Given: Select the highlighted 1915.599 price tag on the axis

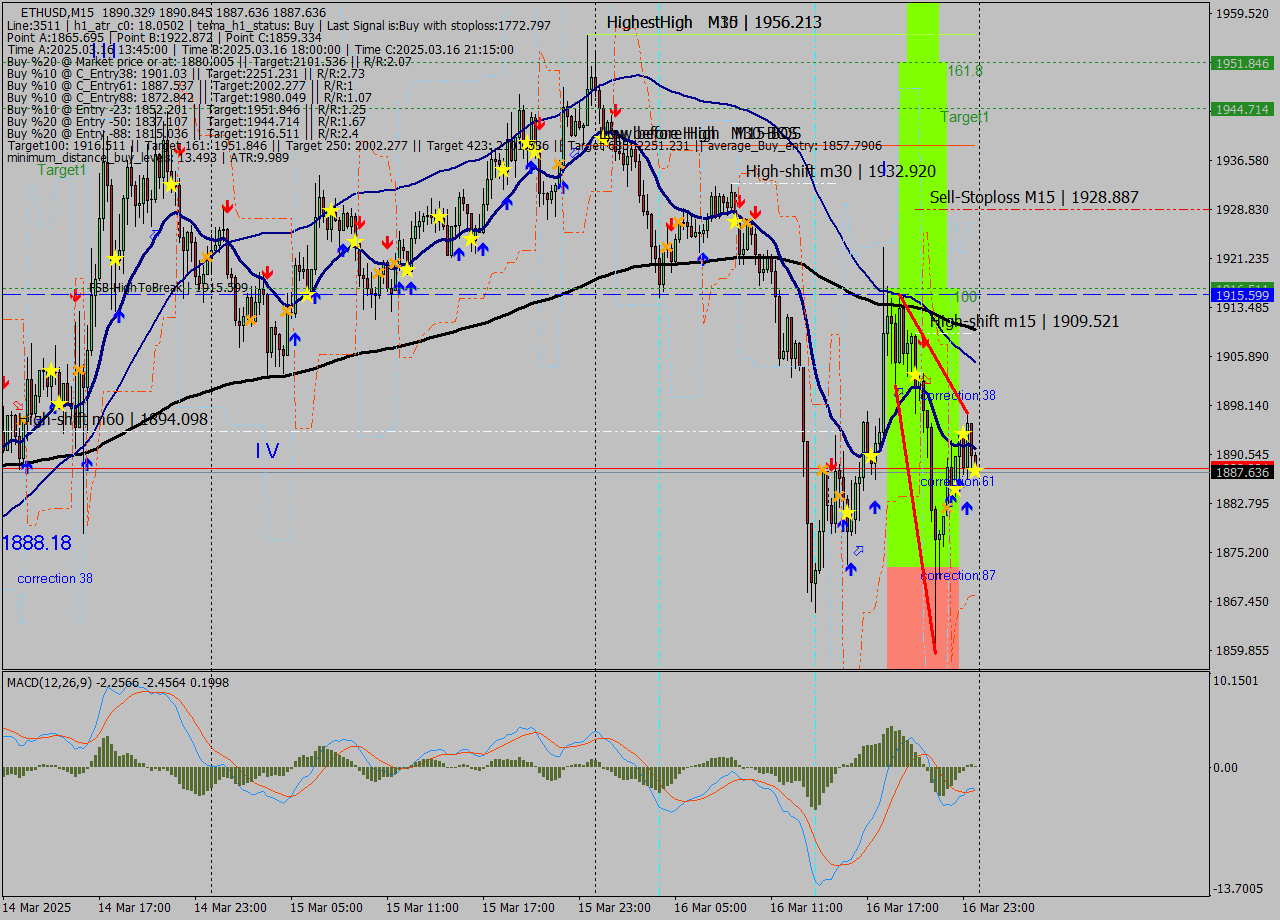Looking at the screenshot, I should click(1240, 295).
